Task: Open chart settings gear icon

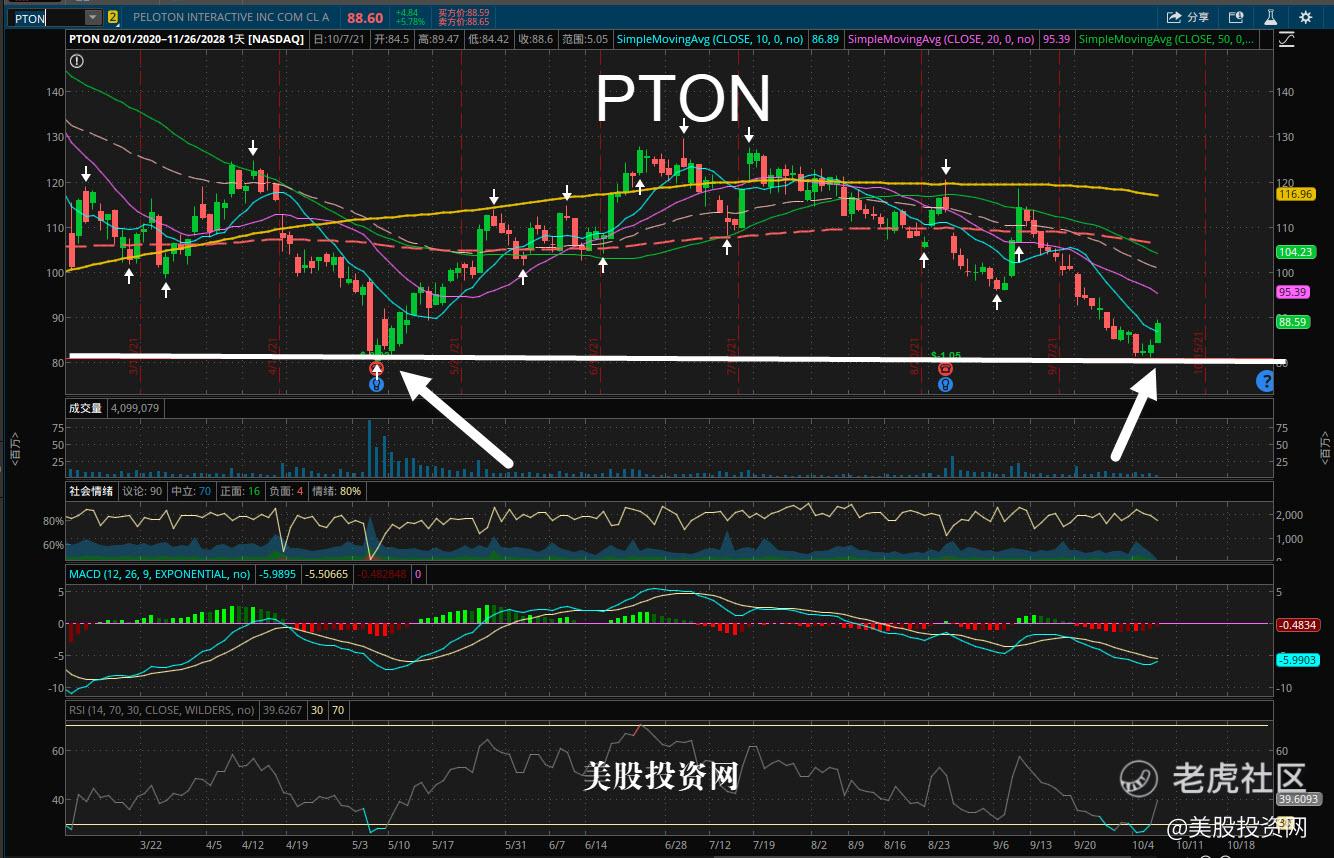Action: pyautogui.click(x=1306, y=17)
